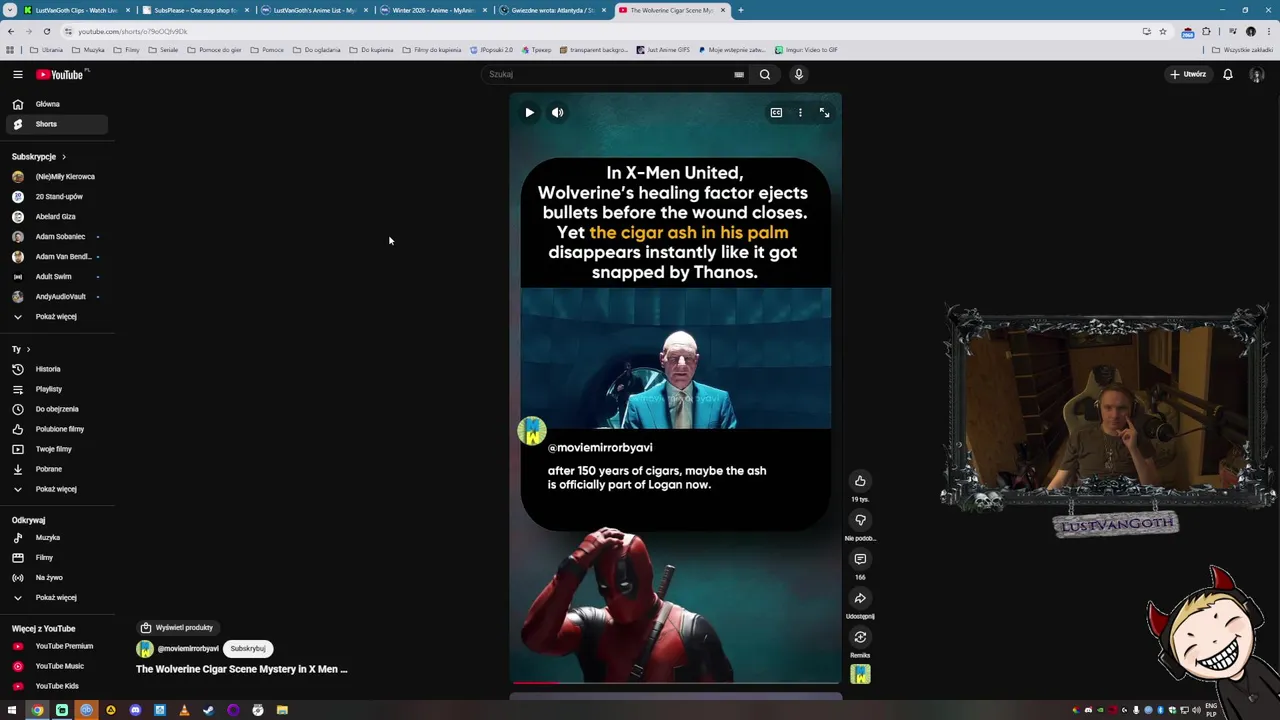Open YouTube Premium link
The width and height of the screenshot is (1280, 720).
56,646
